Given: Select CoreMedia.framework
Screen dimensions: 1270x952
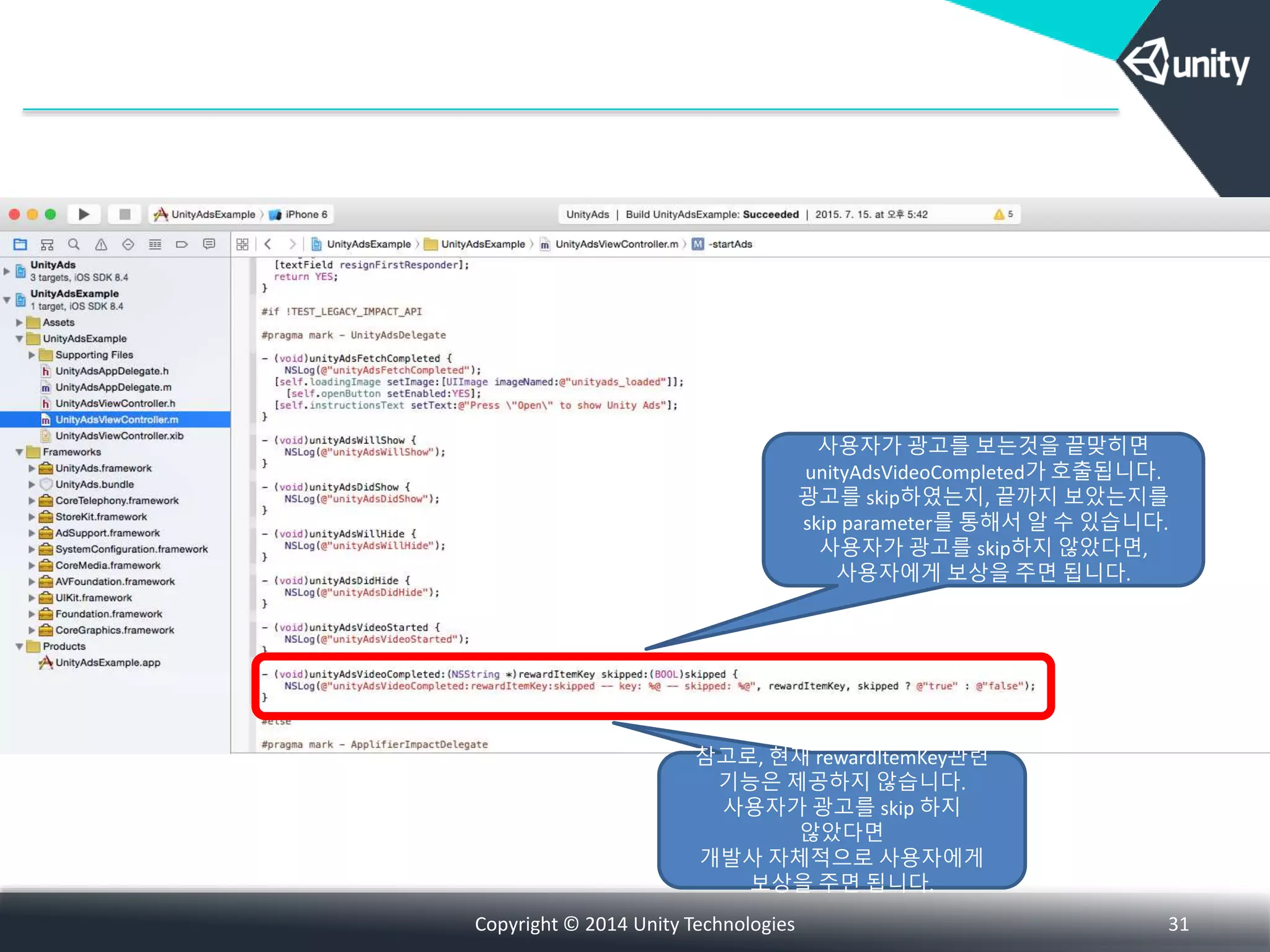Looking at the screenshot, I should coord(108,565).
